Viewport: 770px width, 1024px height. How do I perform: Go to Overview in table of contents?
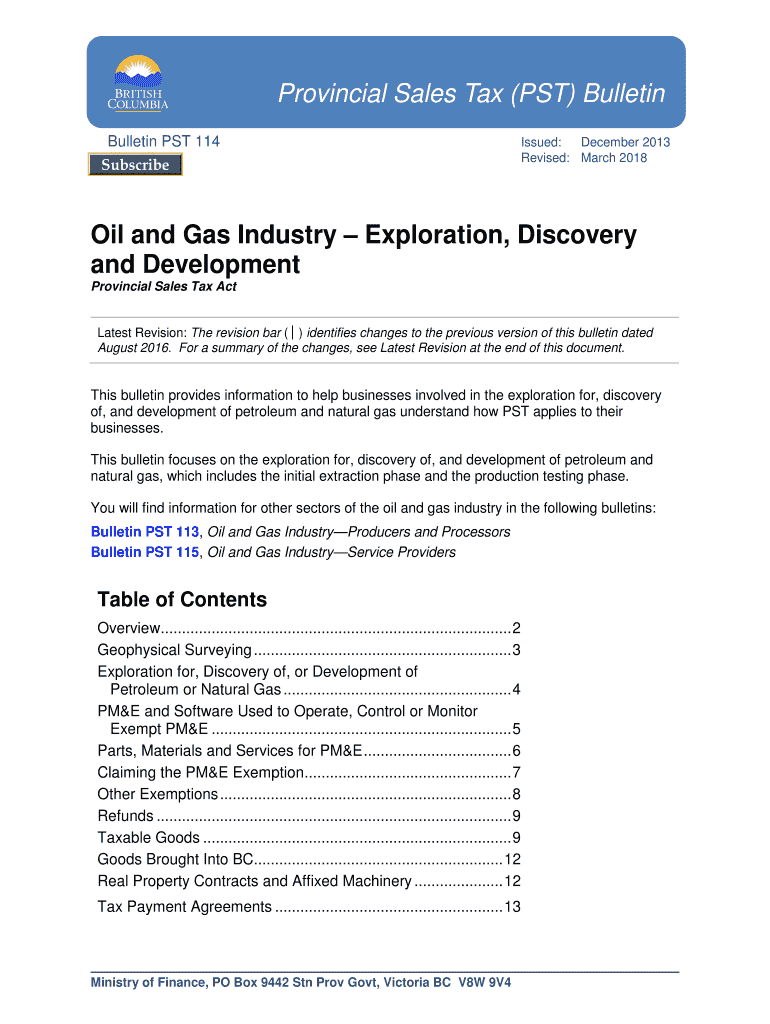(x=128, y=629)
